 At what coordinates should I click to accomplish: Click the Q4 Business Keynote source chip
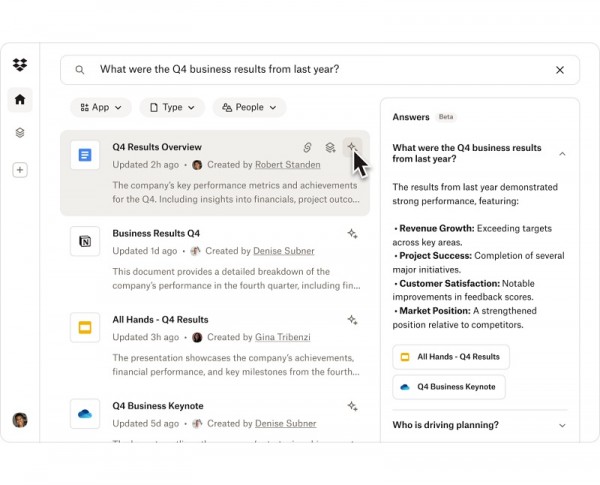[449, 387]
